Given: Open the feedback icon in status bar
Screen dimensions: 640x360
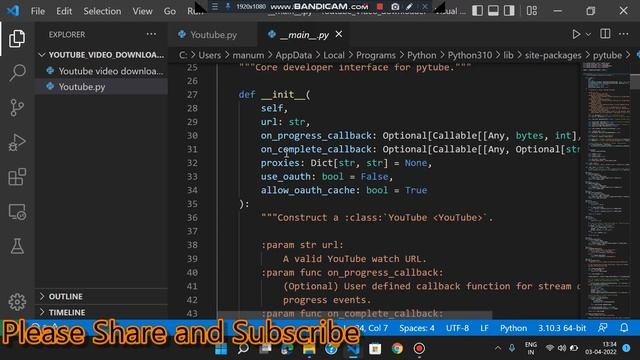Looking at the screenshot, I should [602, 328].
